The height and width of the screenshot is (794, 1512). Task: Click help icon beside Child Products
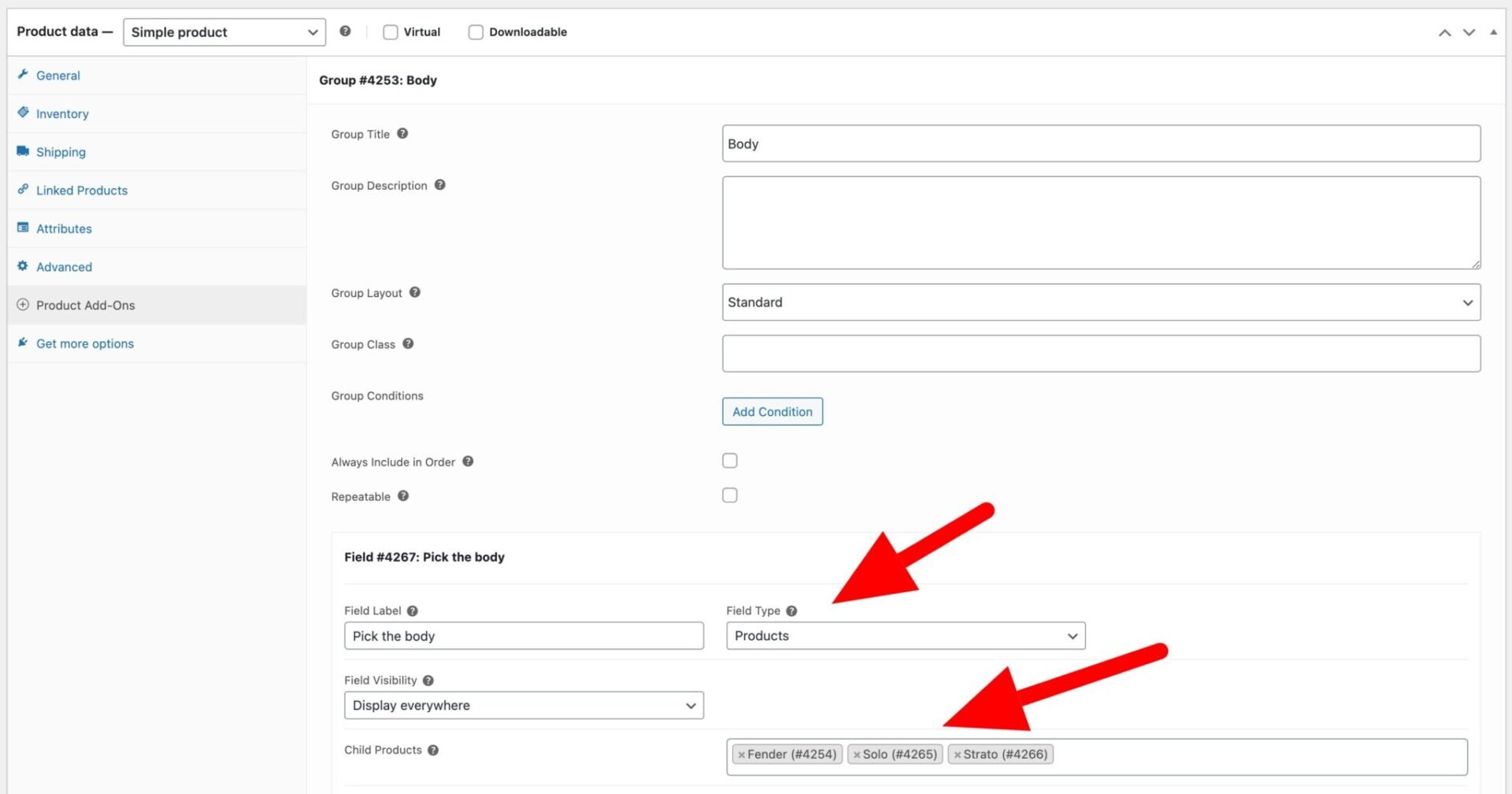point(433,751)
